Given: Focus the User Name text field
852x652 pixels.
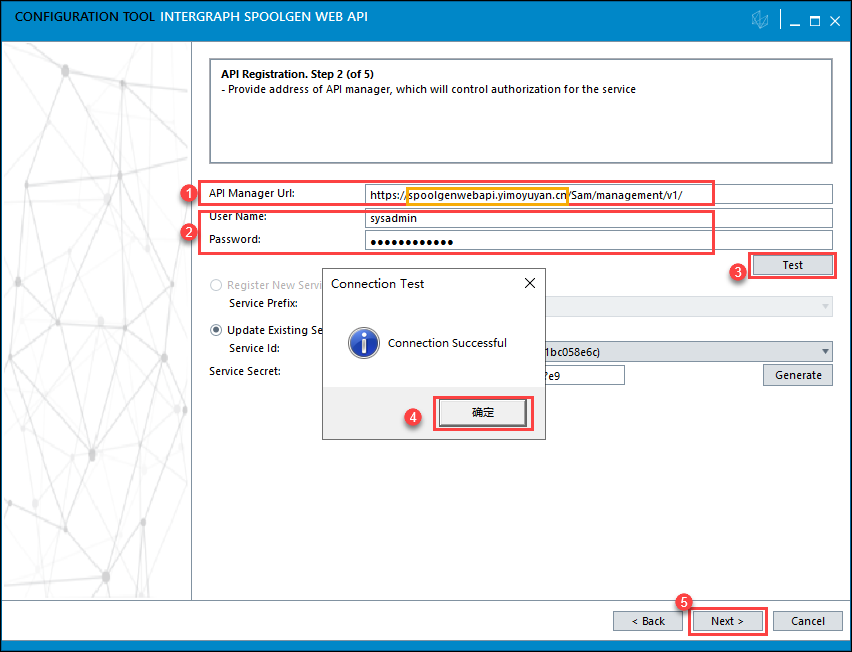Looking at the screenshot, I should pyautogui.click(x=600, y=218).
